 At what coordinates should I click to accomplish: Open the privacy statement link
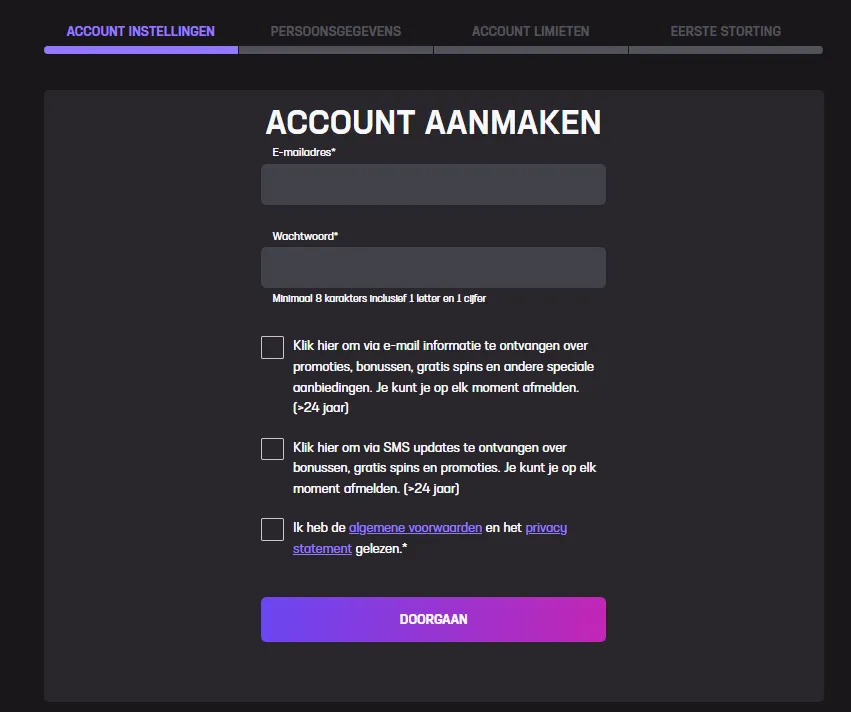click(546, 528)
